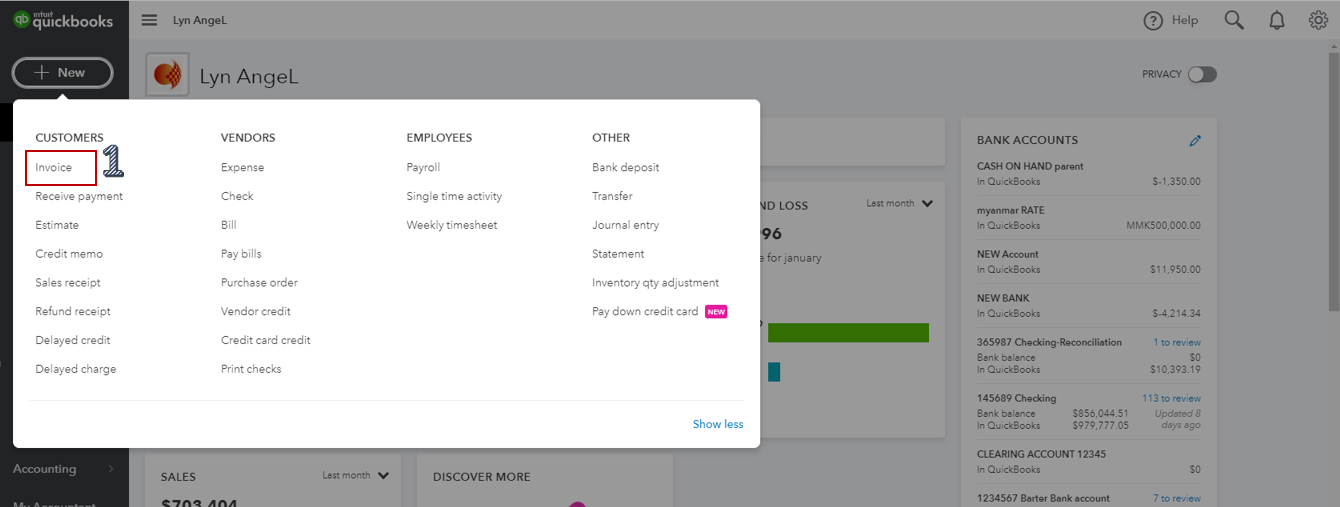
Task: Select Expense under Vendors
Action: (x=243, y=167)
